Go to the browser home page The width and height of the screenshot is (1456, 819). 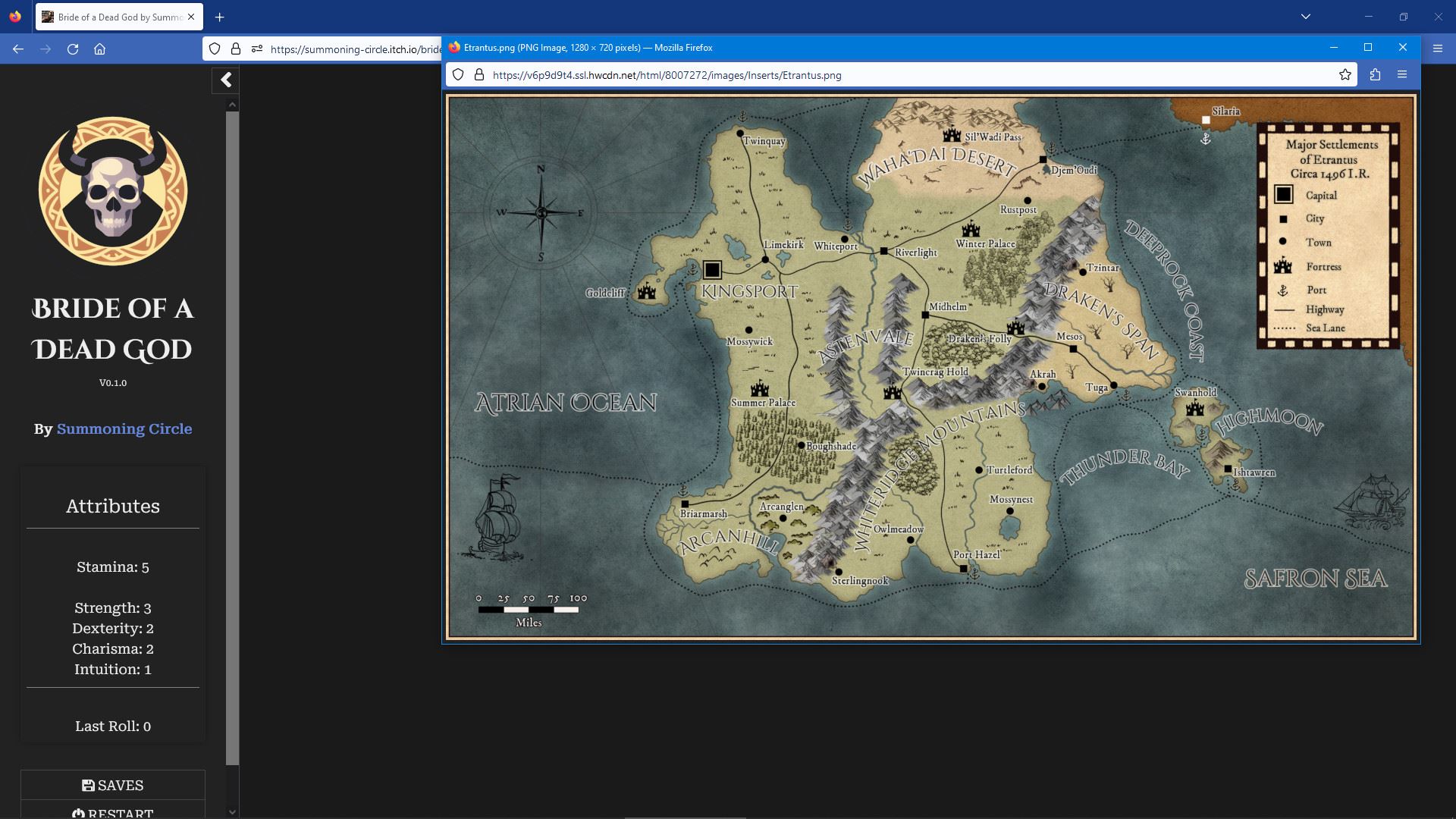tap(99, 49)
